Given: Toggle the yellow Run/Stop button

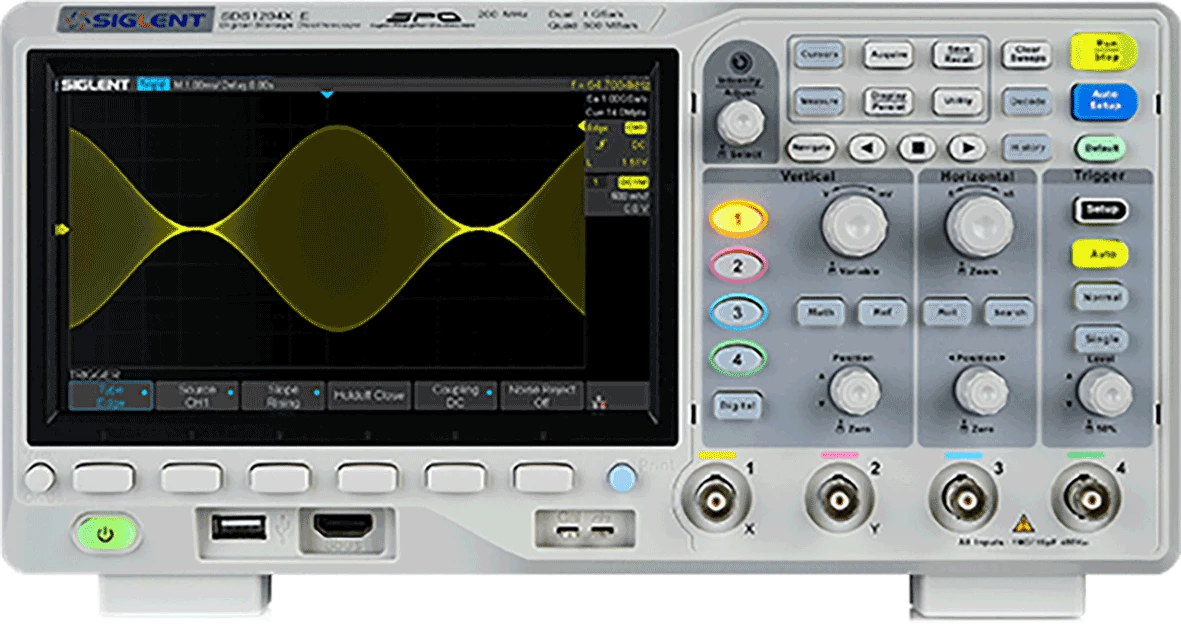Looking at the screenshot, I should click(x=1104, y=52).
